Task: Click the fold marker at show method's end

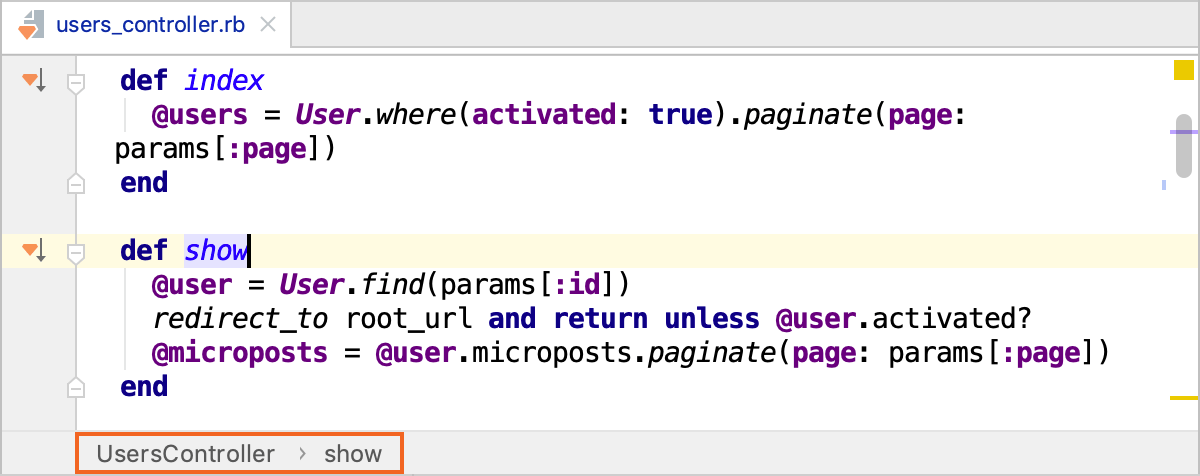Action: (75, 387)
